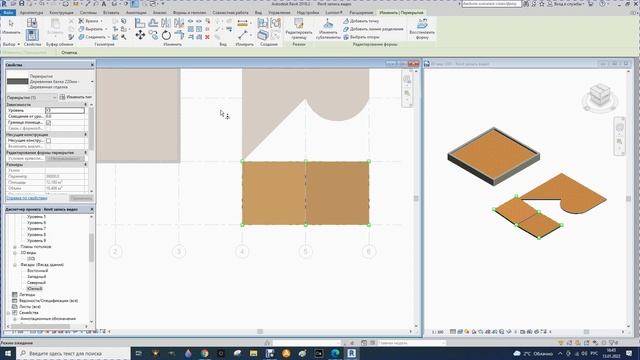Select Уровень 7 in Project Browser
Viewport: 640px width, 360px height.
point(36,229)
